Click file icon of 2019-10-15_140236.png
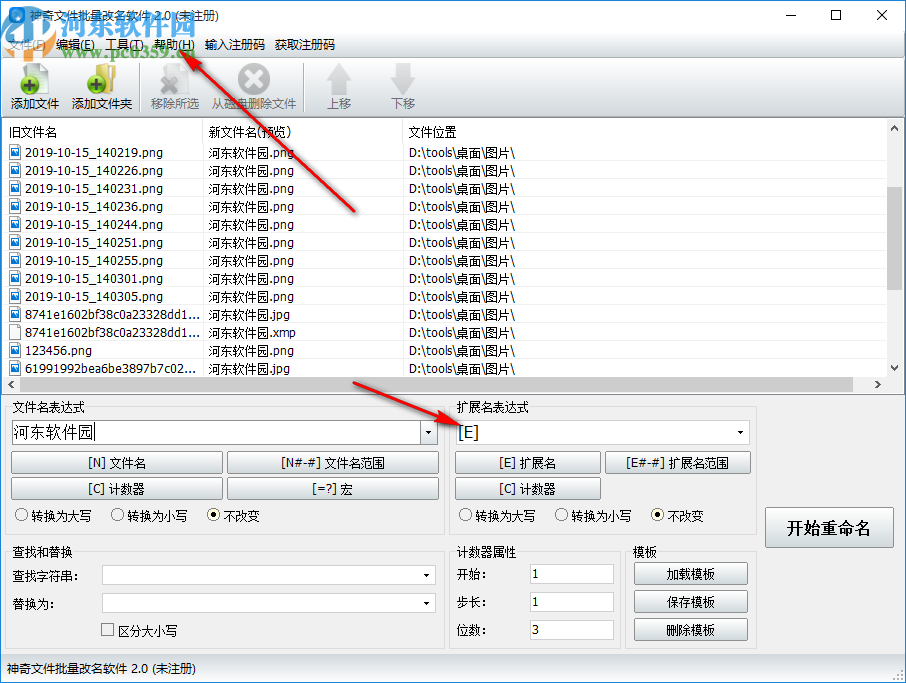 (15, 206)
